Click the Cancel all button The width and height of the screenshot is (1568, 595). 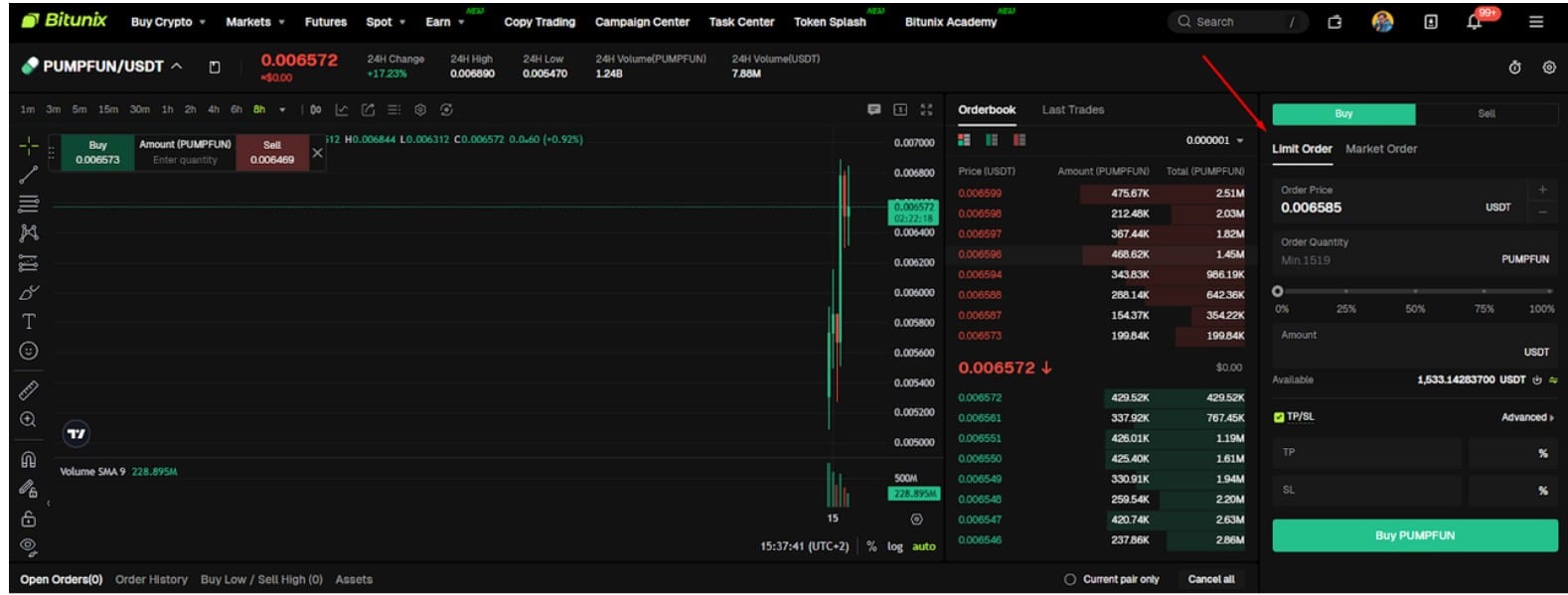point(1211,579)
